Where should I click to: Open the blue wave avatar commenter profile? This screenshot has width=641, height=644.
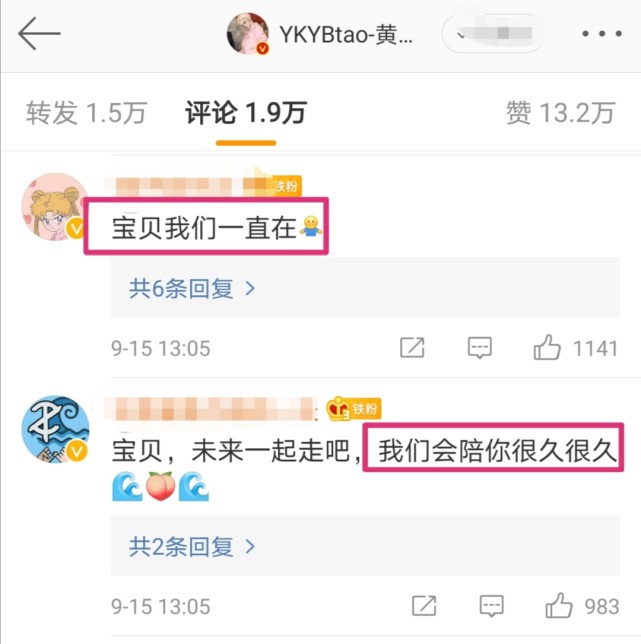click(x=55, y=429)
